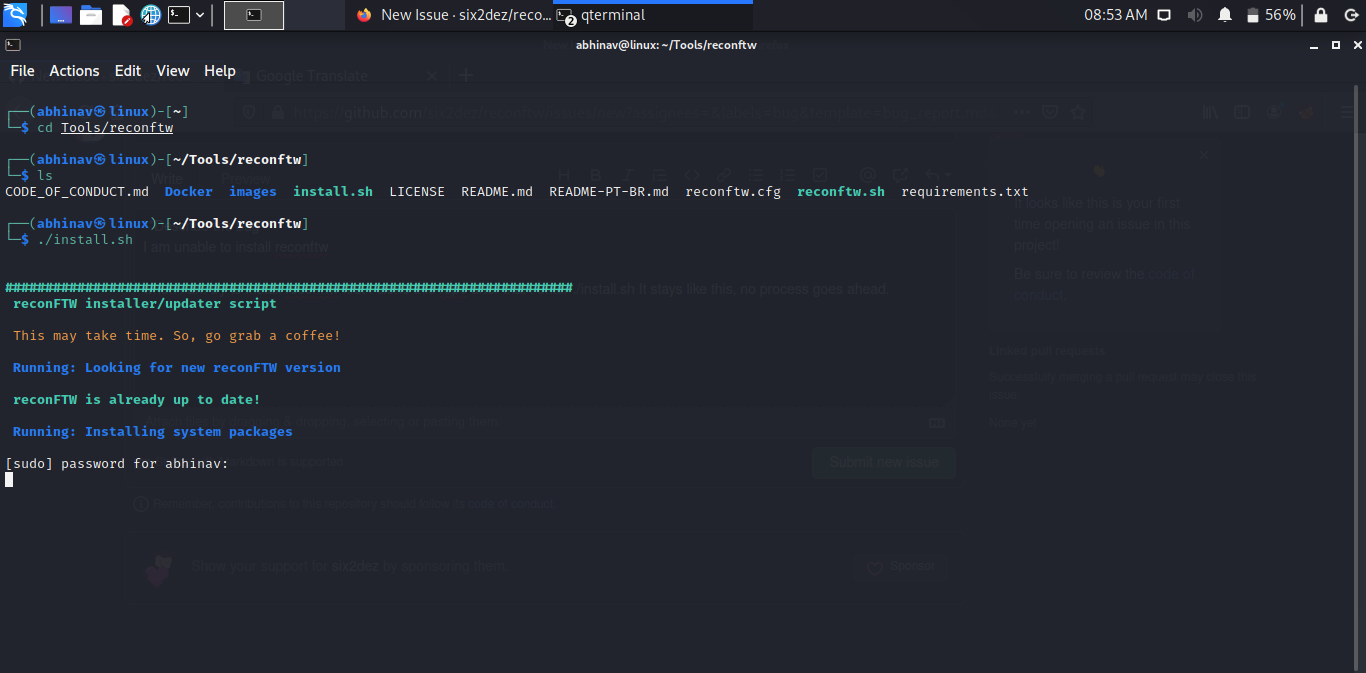Launch the text editor panel icon
The image size is (1366, 673).
pyautogui.click(x=121, y=15)
